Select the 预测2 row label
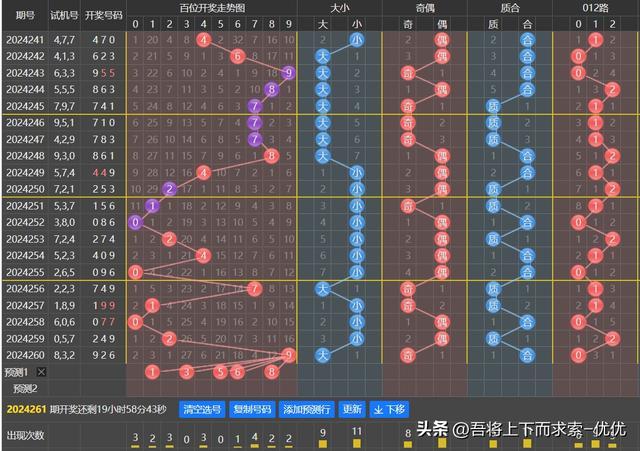Image resolution: width=640 pixels, height=451 pixels. (x=25, y=388)
